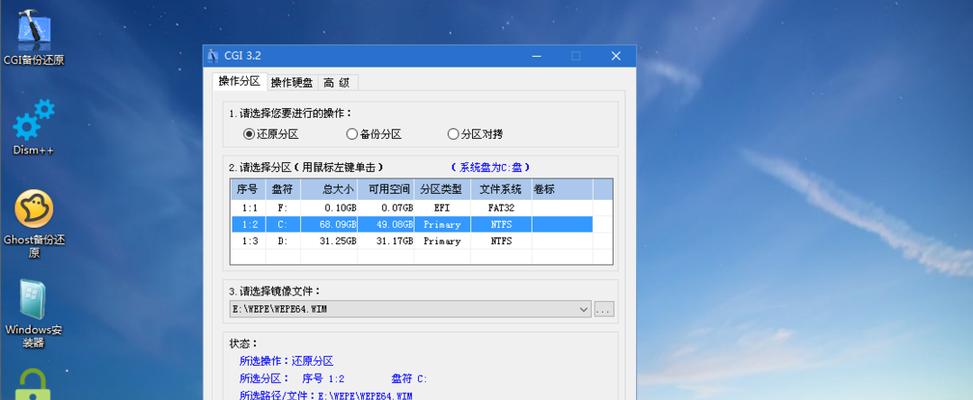The image size is (973, 400).
Task: Click the 文件系统 column header
Action: [501, 189]
